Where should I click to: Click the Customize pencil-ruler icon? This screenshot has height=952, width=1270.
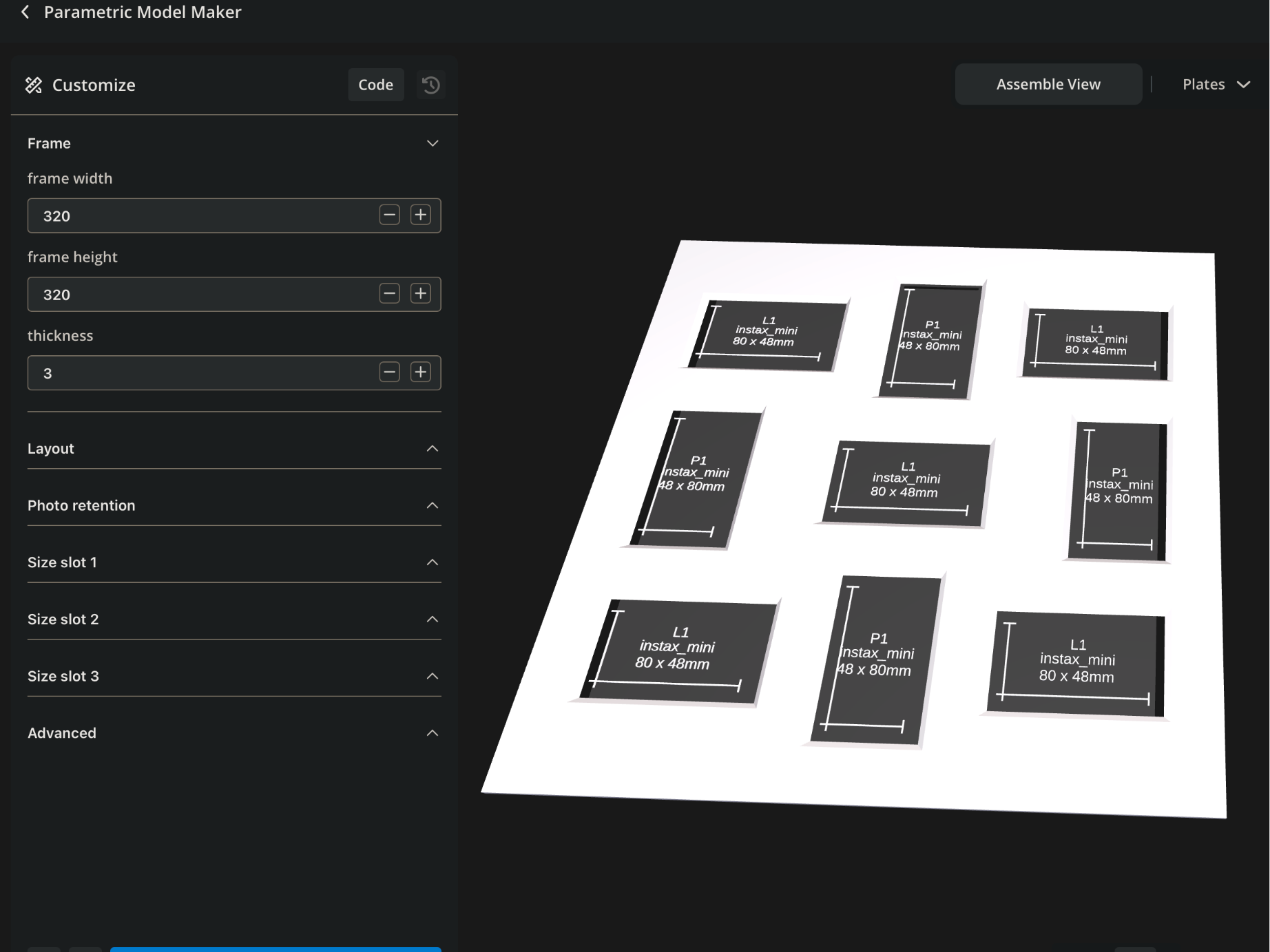34,85
